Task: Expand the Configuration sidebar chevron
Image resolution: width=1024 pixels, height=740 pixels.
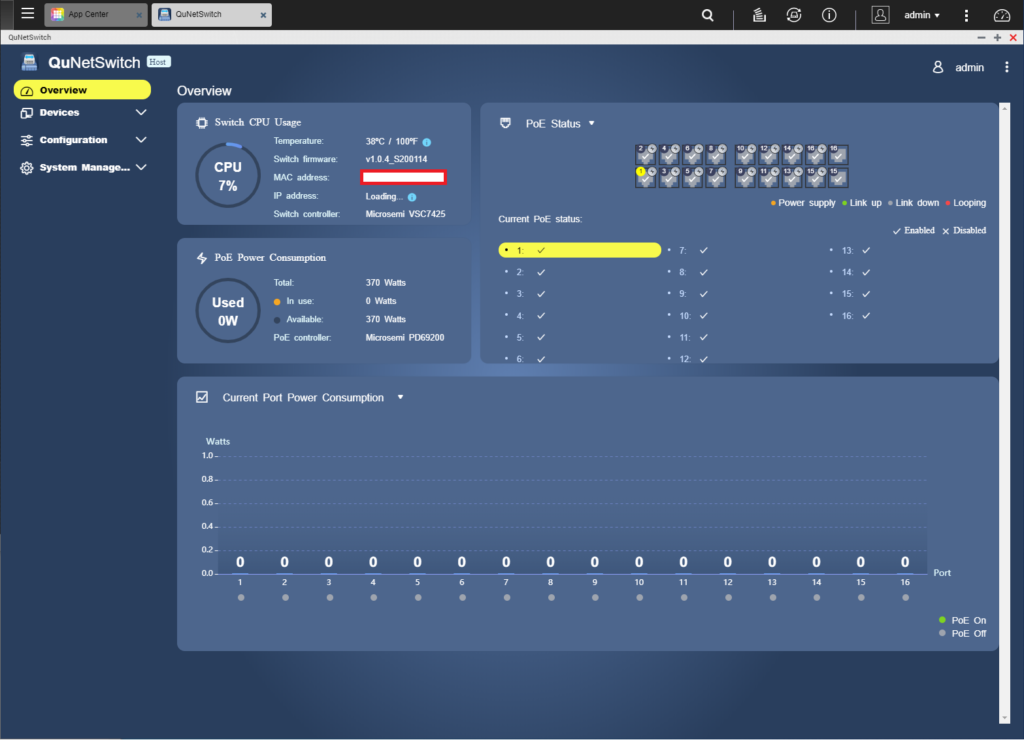Action: tap(140, 140)
